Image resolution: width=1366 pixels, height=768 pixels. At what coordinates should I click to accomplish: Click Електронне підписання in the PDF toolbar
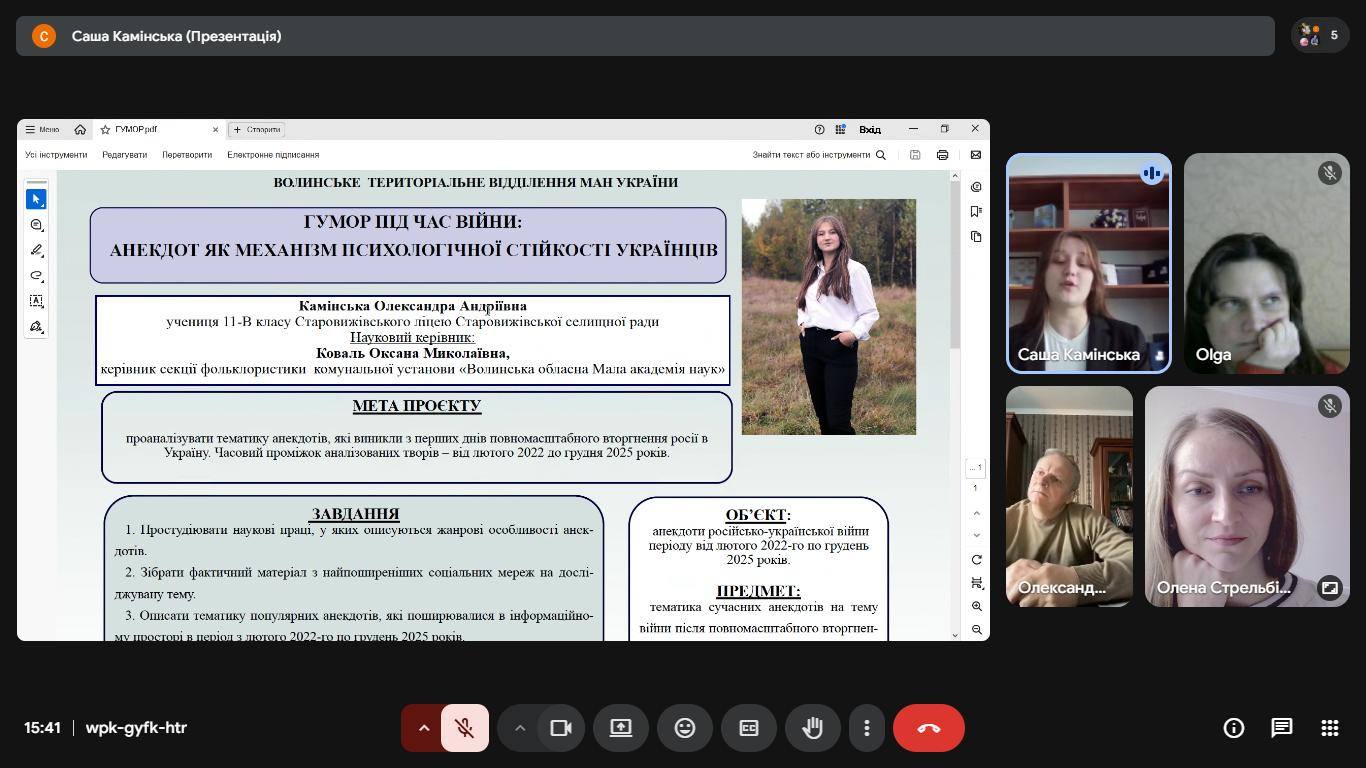click(273, 155)
